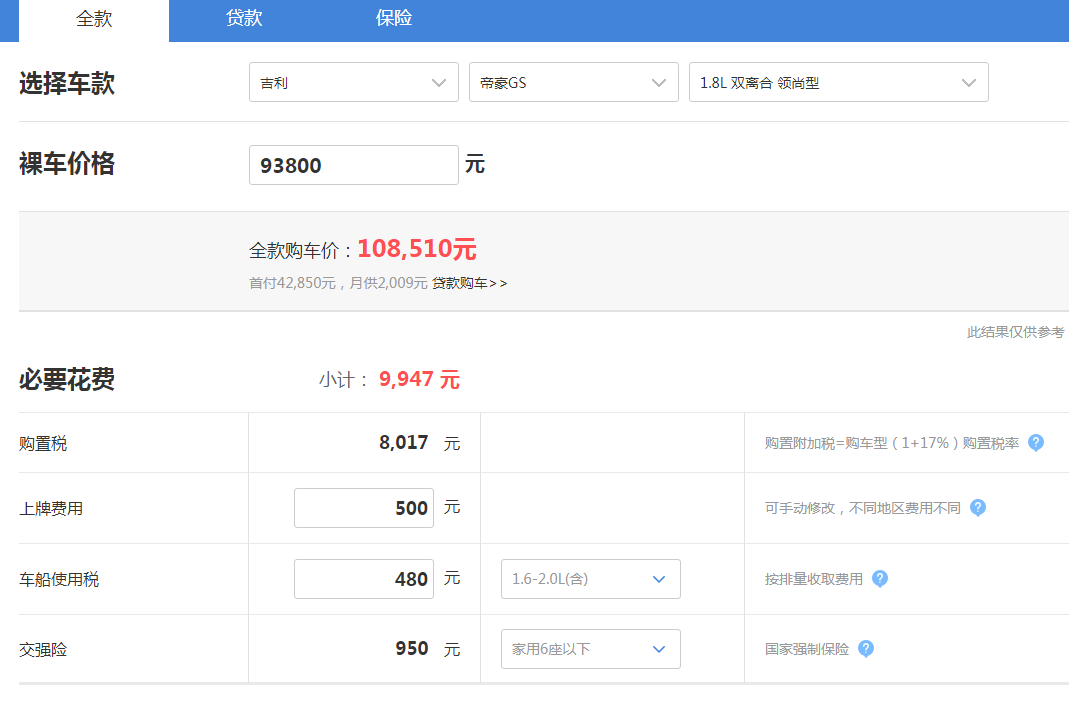The image size is (1069, 705).
Task: Click the 上牌费用 row label
Action: tap(51, 509)
